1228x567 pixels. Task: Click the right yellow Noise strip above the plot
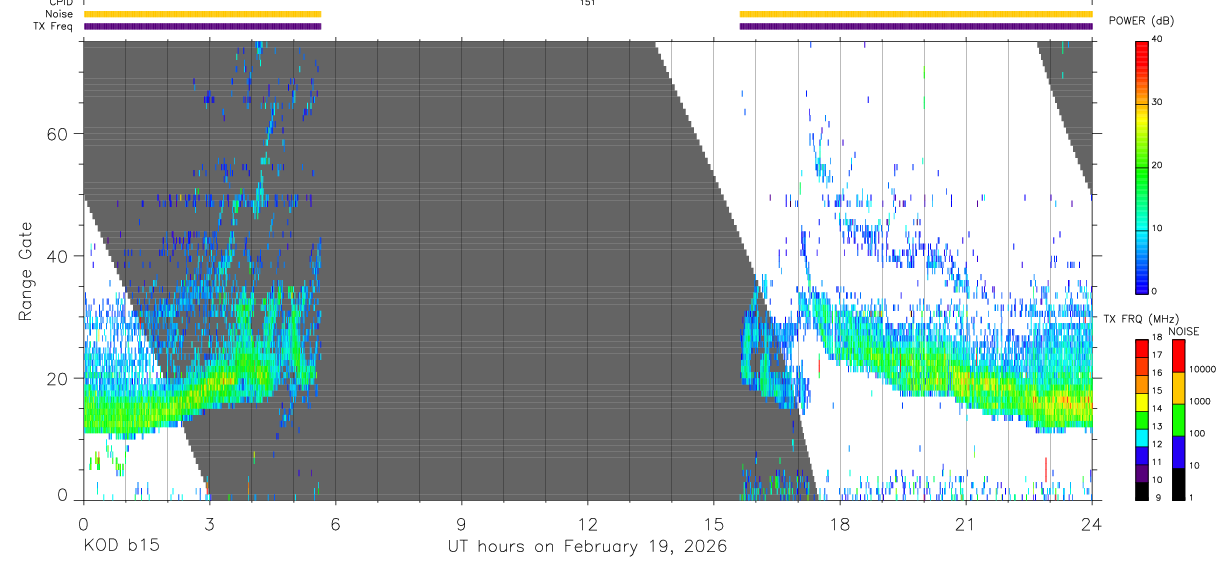pyautogui.click(x=916, y=14)
